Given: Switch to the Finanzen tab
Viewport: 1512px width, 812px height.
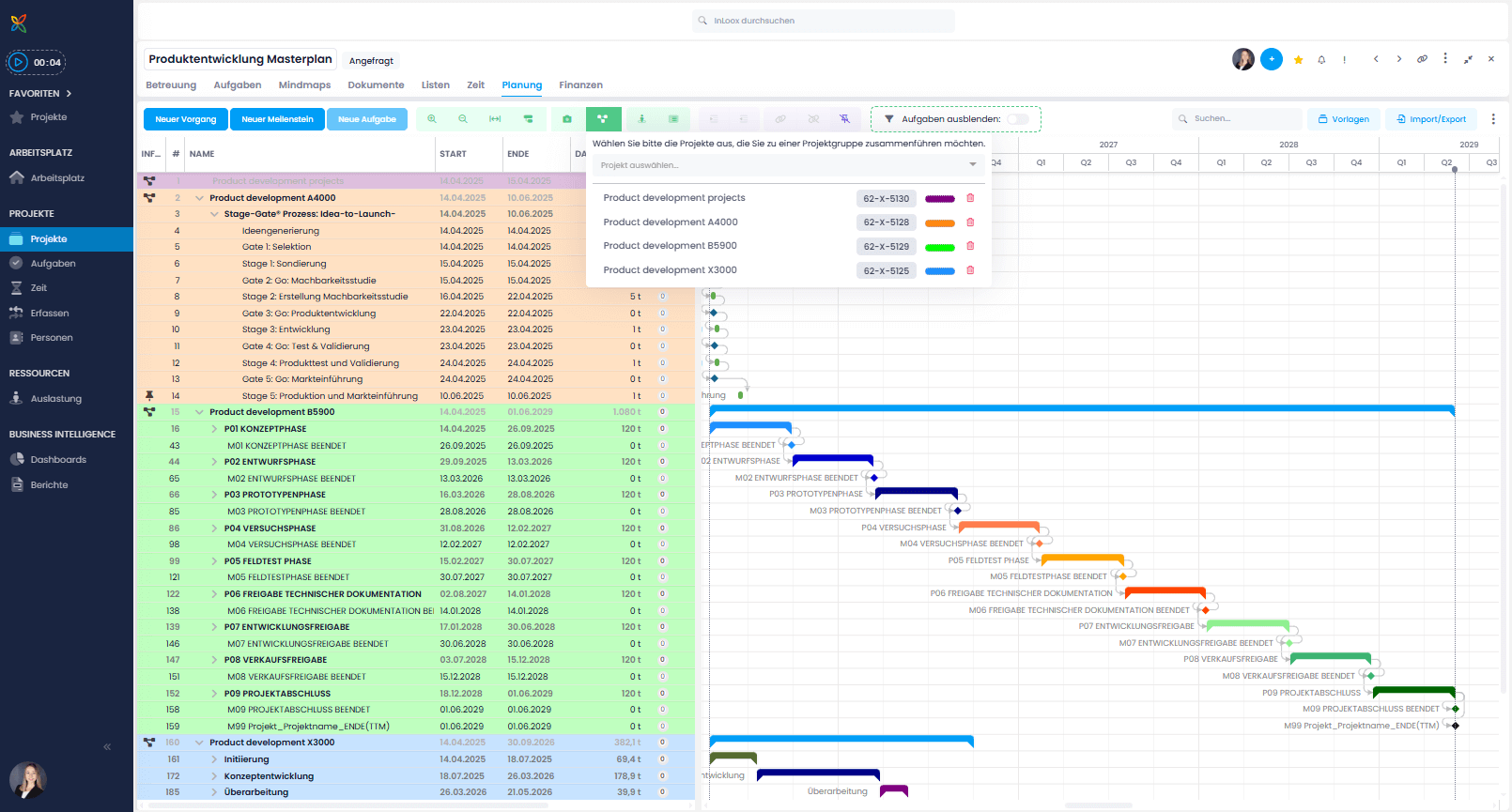Looking at the screenshot, I should point(580,85).
